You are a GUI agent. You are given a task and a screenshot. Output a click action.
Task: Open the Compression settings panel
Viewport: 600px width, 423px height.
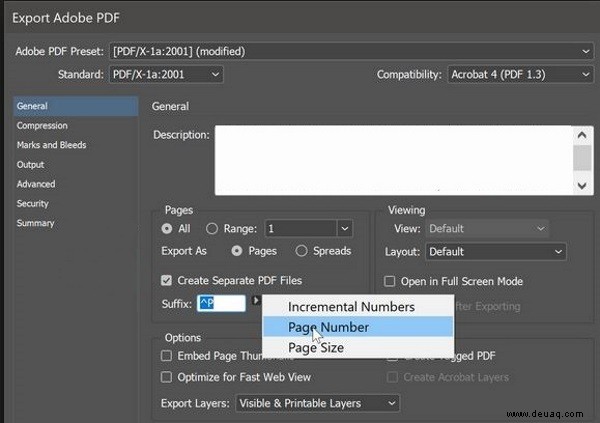(42, 126)
